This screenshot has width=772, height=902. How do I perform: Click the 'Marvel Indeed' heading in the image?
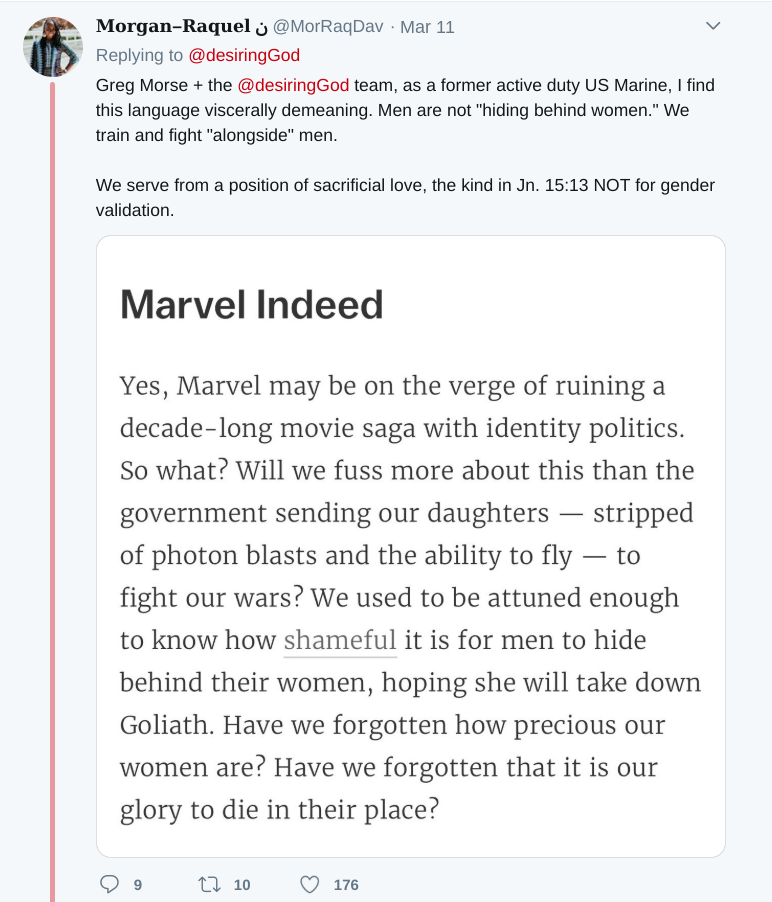coord(251,304)
